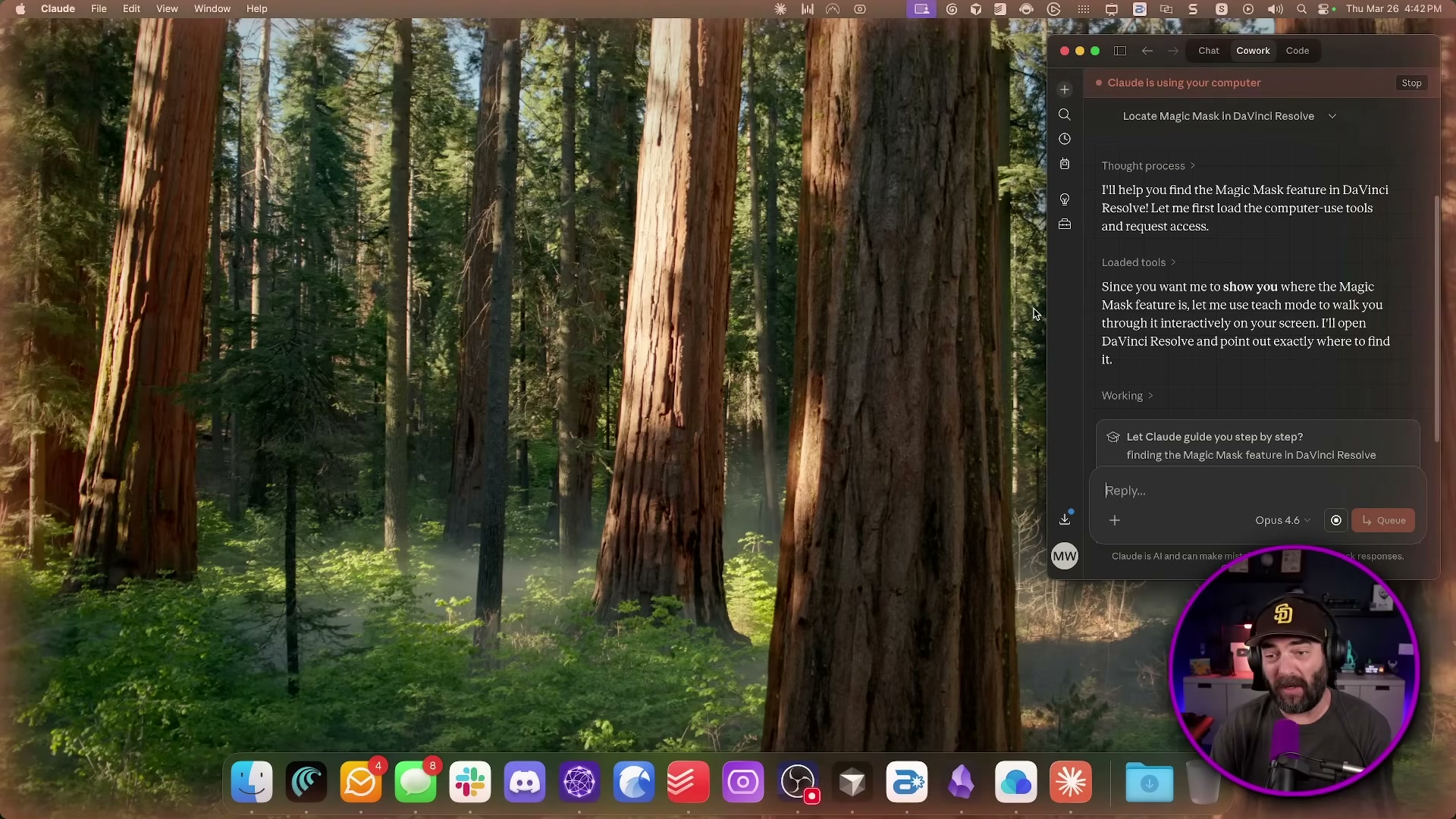Viewport: 1456px width, 819px height.
Task: Navigate back with the left arrow
Action: (x=1147, y=51)
